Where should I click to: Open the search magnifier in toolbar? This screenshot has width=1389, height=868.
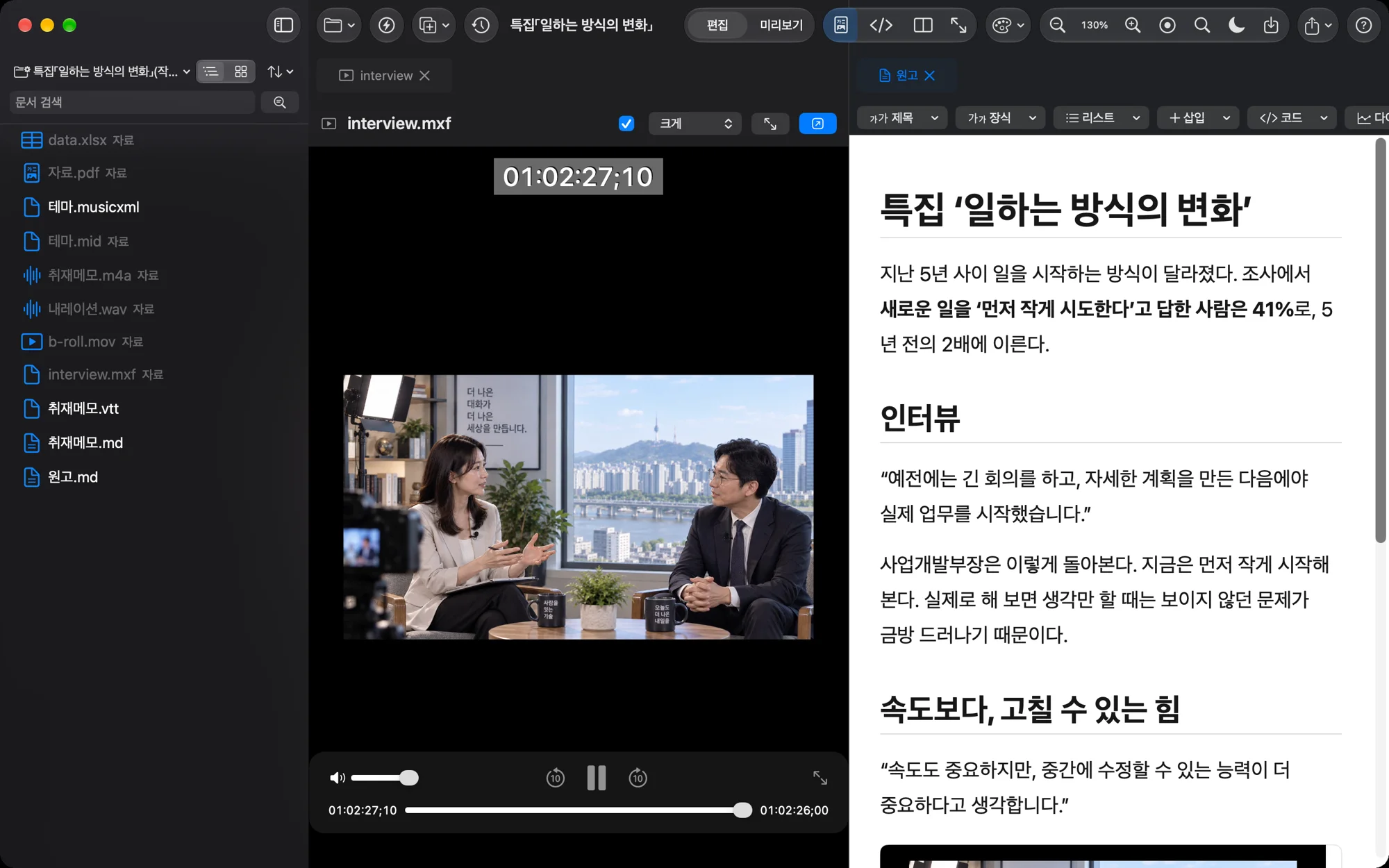[x=1202, y=26]
